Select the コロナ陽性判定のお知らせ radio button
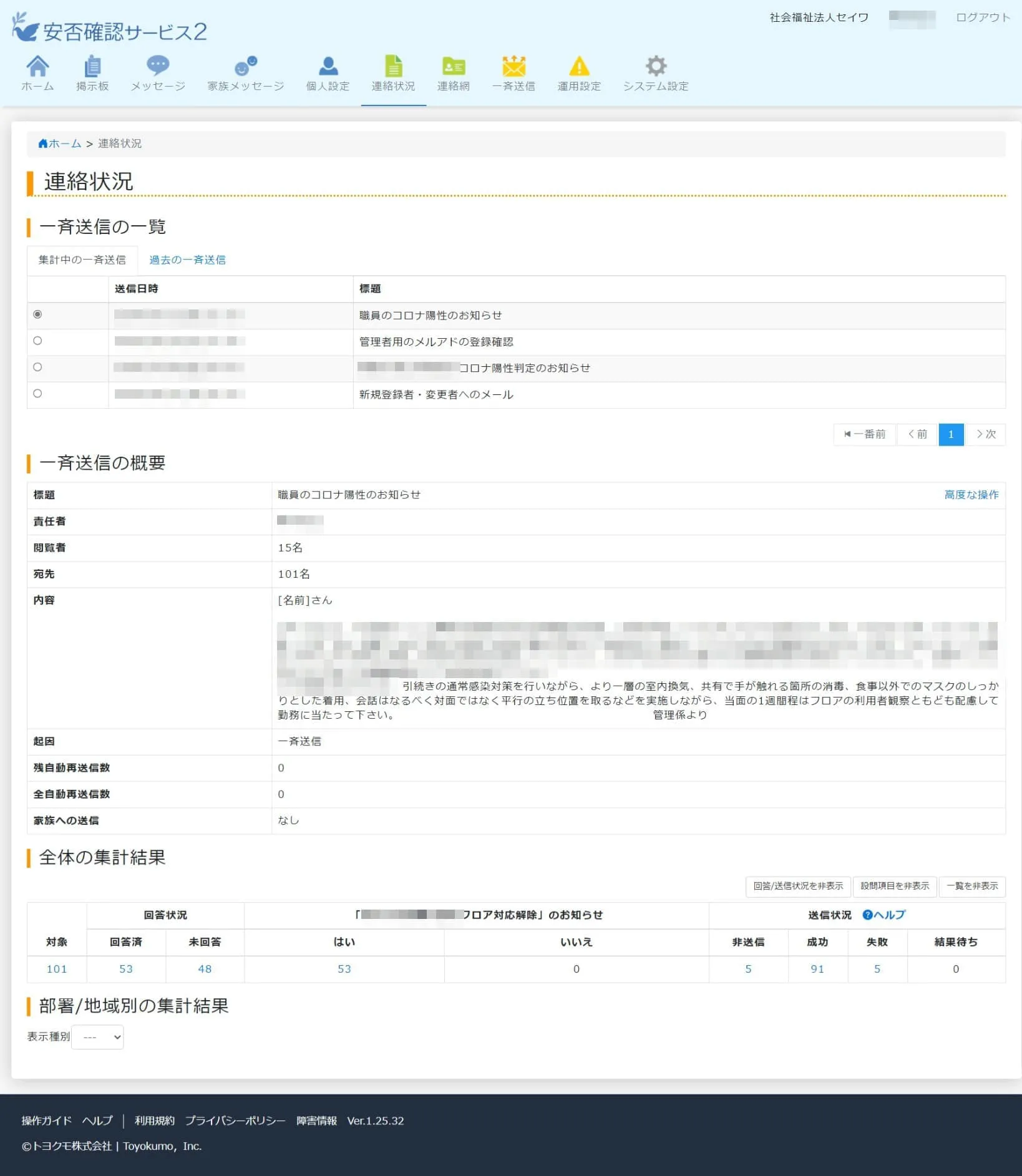The height and width of the screenshot is (1176, 1022). (37, 367)
